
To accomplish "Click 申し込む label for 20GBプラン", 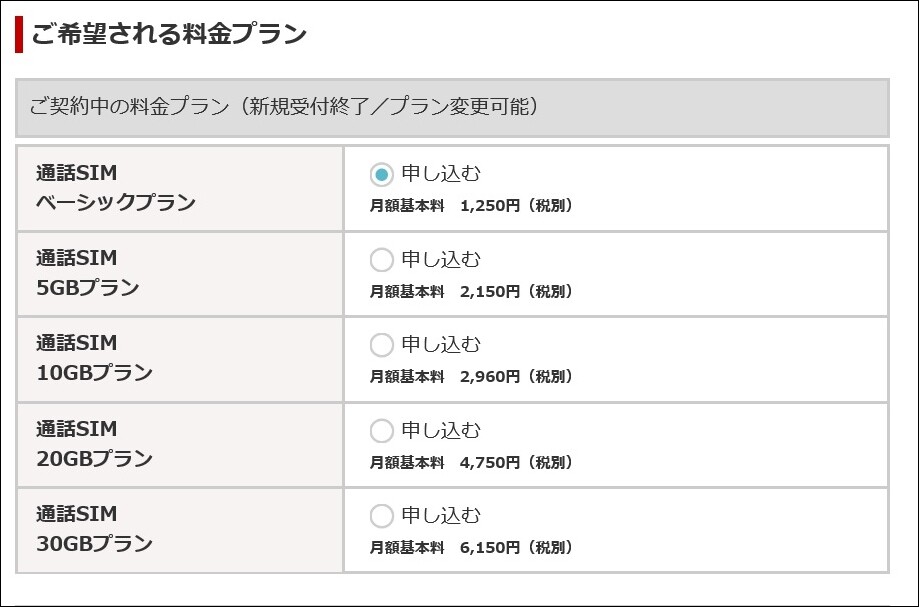I will (441, 430).
